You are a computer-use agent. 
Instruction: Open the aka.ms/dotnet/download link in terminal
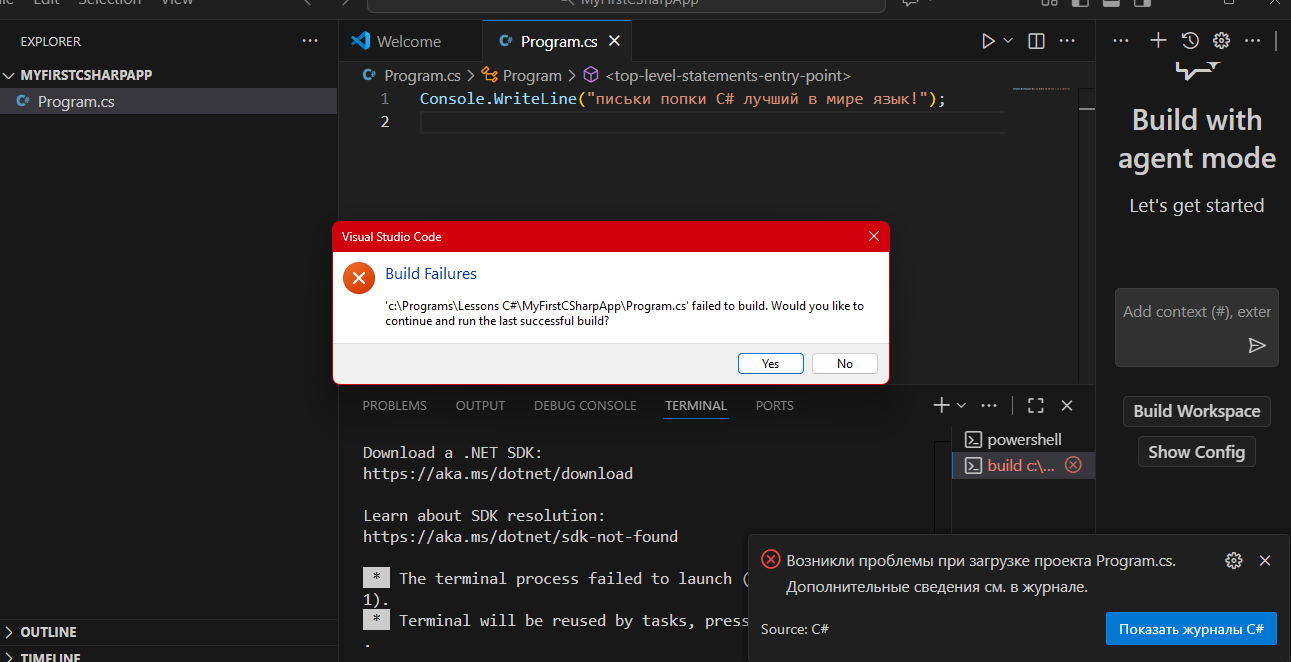coord(498,473)
